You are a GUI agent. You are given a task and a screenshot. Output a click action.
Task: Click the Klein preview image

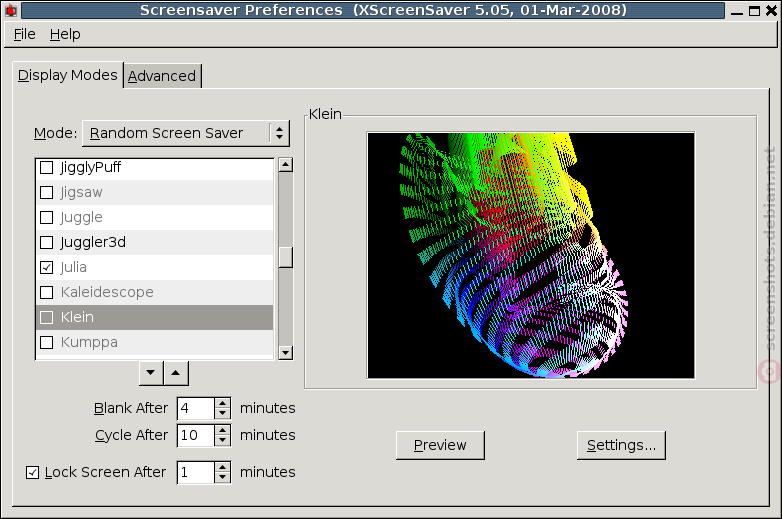pos(531,255)
